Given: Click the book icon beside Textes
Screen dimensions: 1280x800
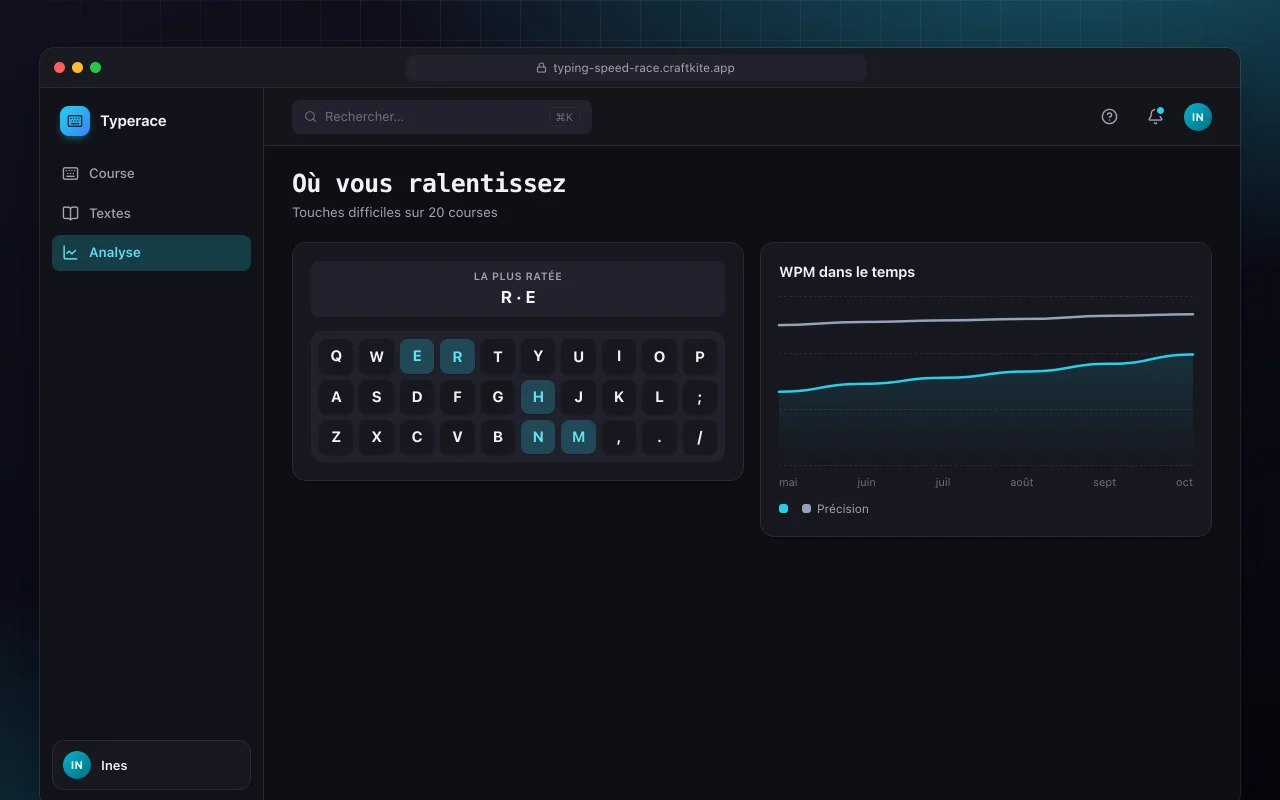Looking at the screenshot, I should [x=70, y=213].
